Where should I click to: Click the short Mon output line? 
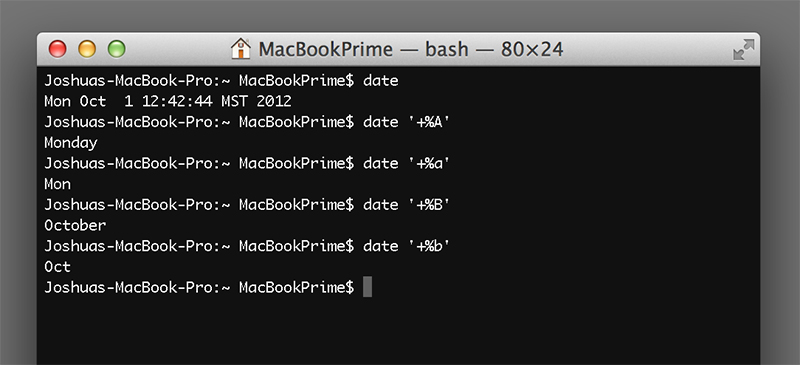point(58,184)
